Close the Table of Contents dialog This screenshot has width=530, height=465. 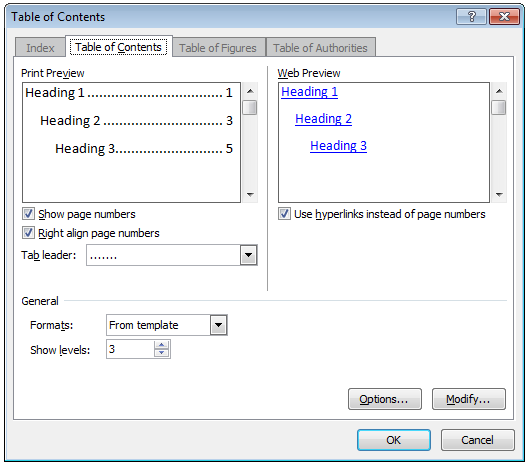504,16
